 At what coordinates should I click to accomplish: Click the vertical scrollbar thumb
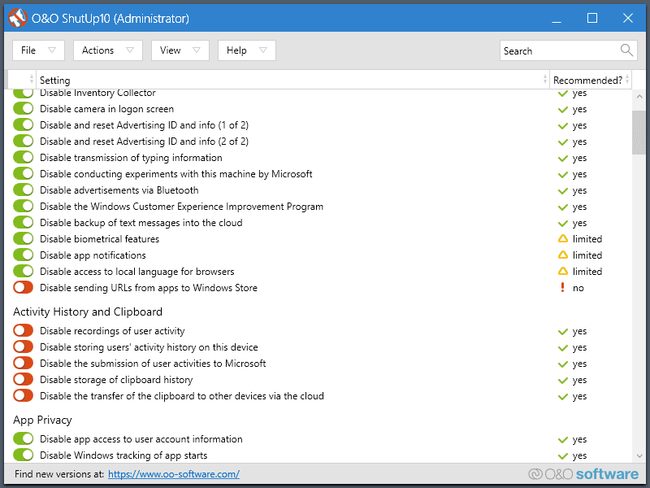point(639,132)
